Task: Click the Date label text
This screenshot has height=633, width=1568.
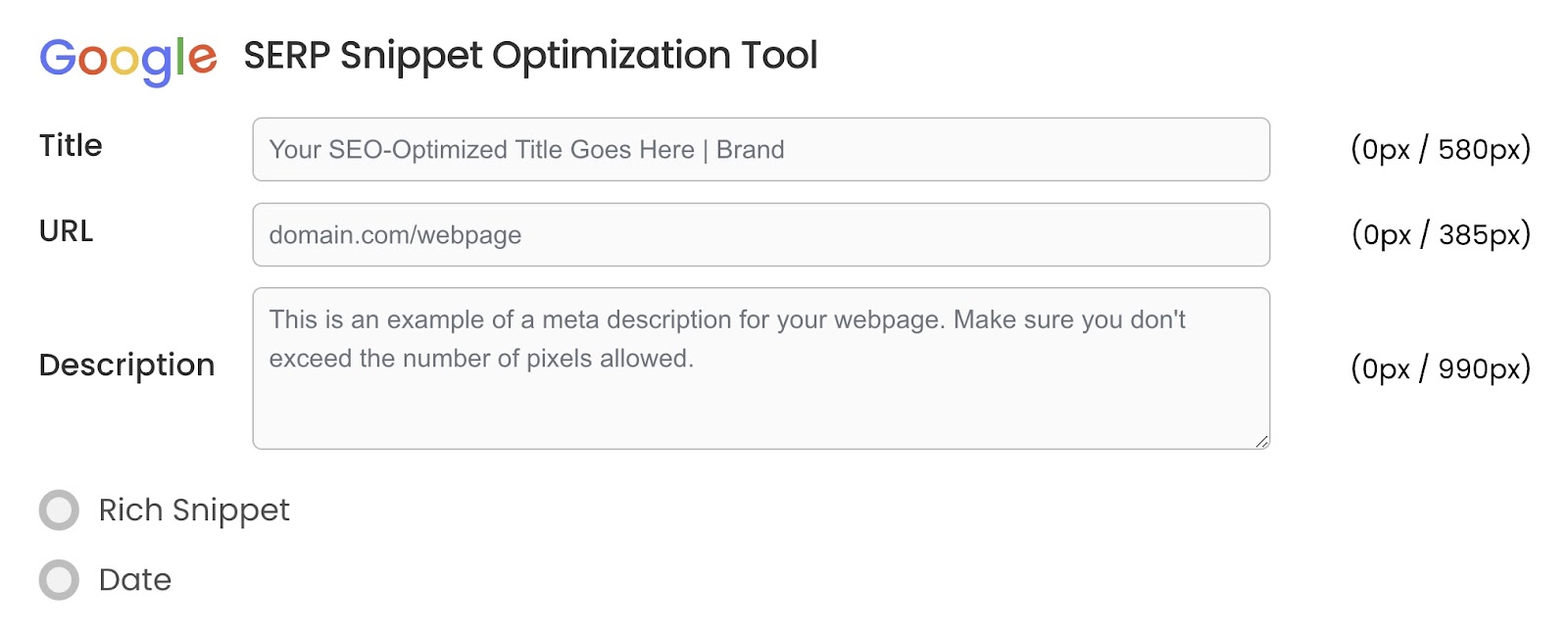Action: pos(135,580)
